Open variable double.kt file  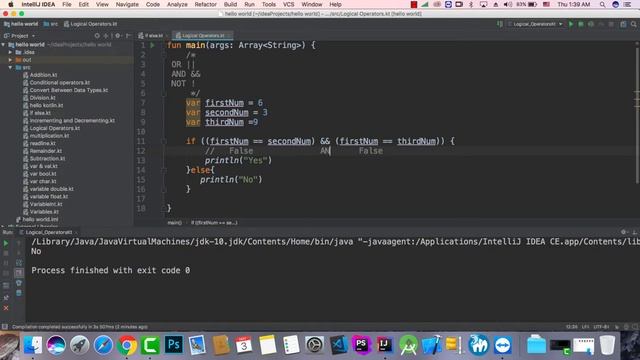click(x=51, y=189)
